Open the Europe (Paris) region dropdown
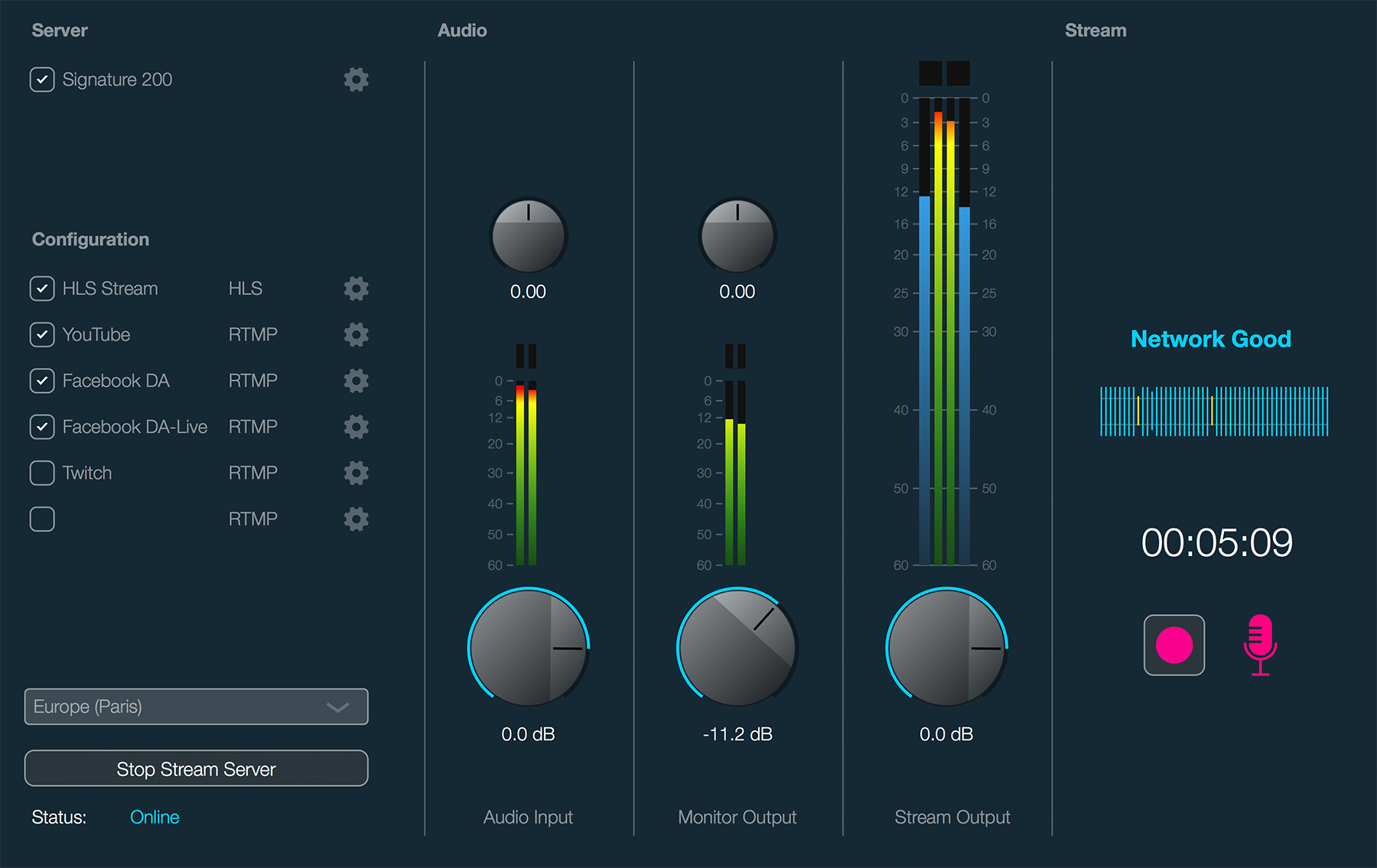This screenshot has width=1377, height=868. (x=195, y=707)
